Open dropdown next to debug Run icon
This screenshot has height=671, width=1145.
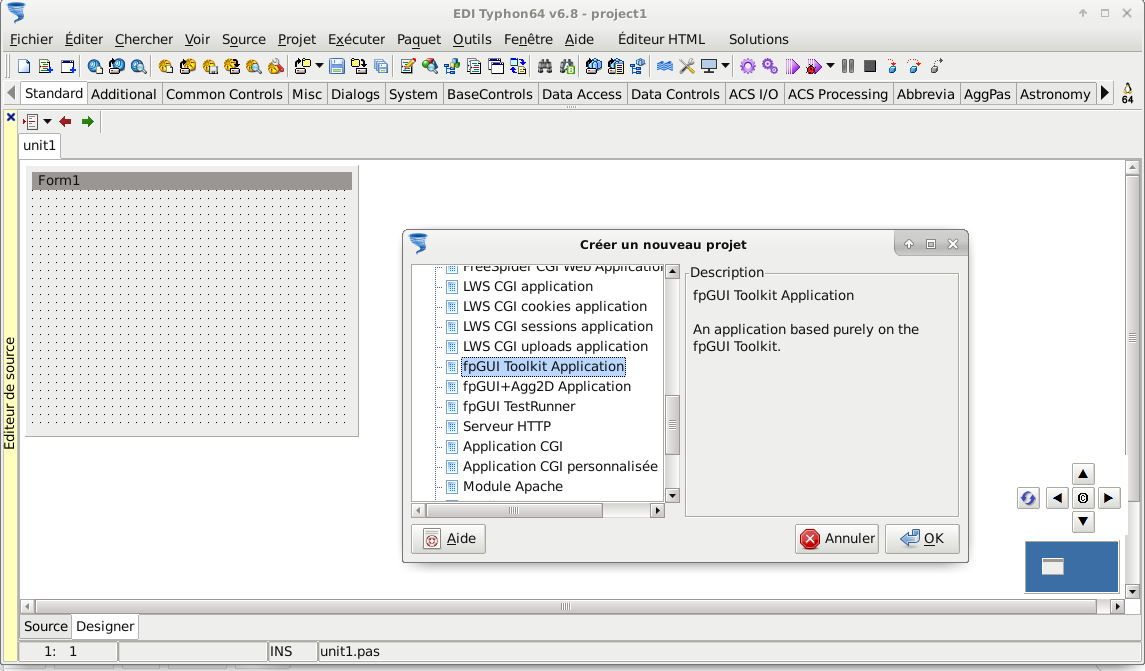pos(830,66)
